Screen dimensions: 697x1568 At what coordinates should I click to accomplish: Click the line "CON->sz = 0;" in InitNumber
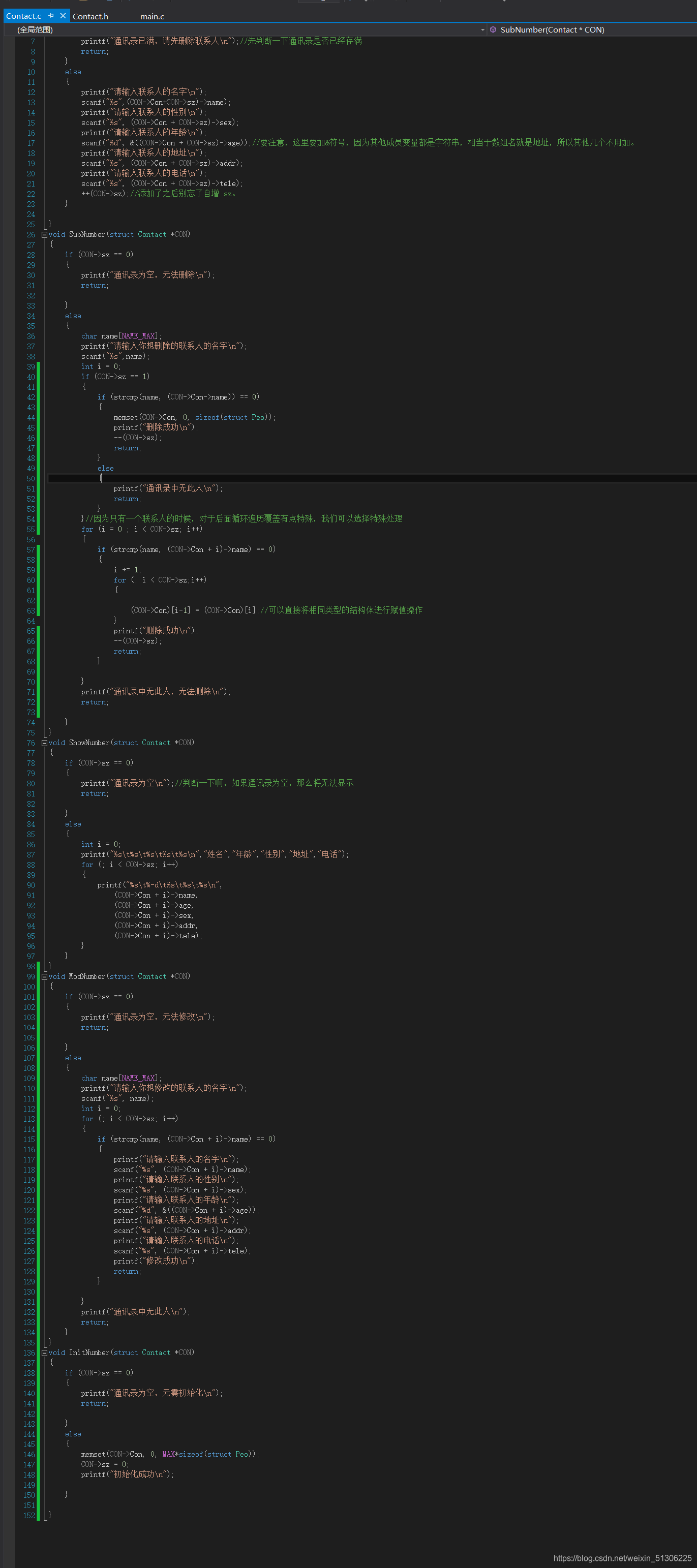[x=105, y=1464]
